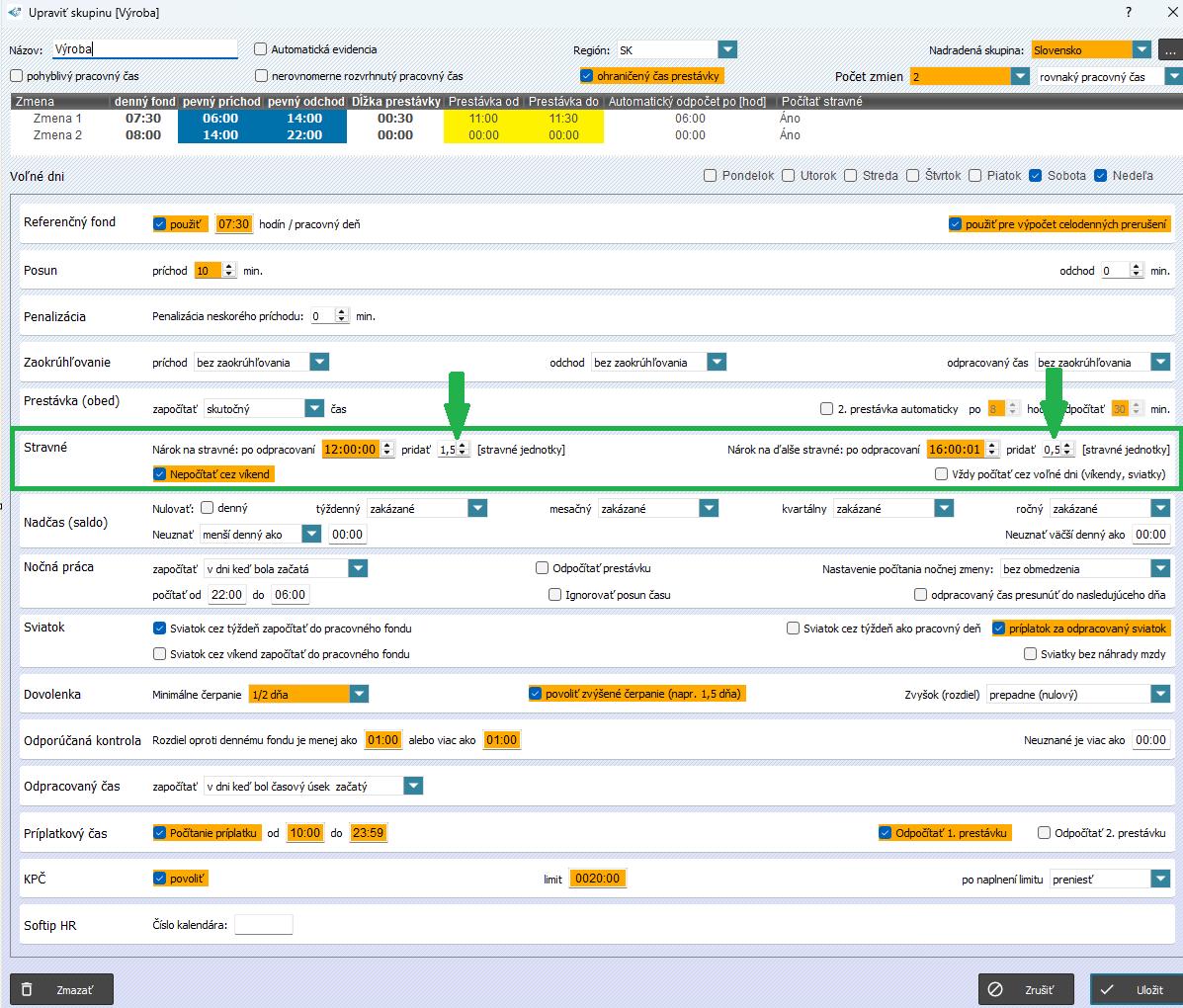Open the týždenný zakázané overtime dropdown

click(477, 508)
